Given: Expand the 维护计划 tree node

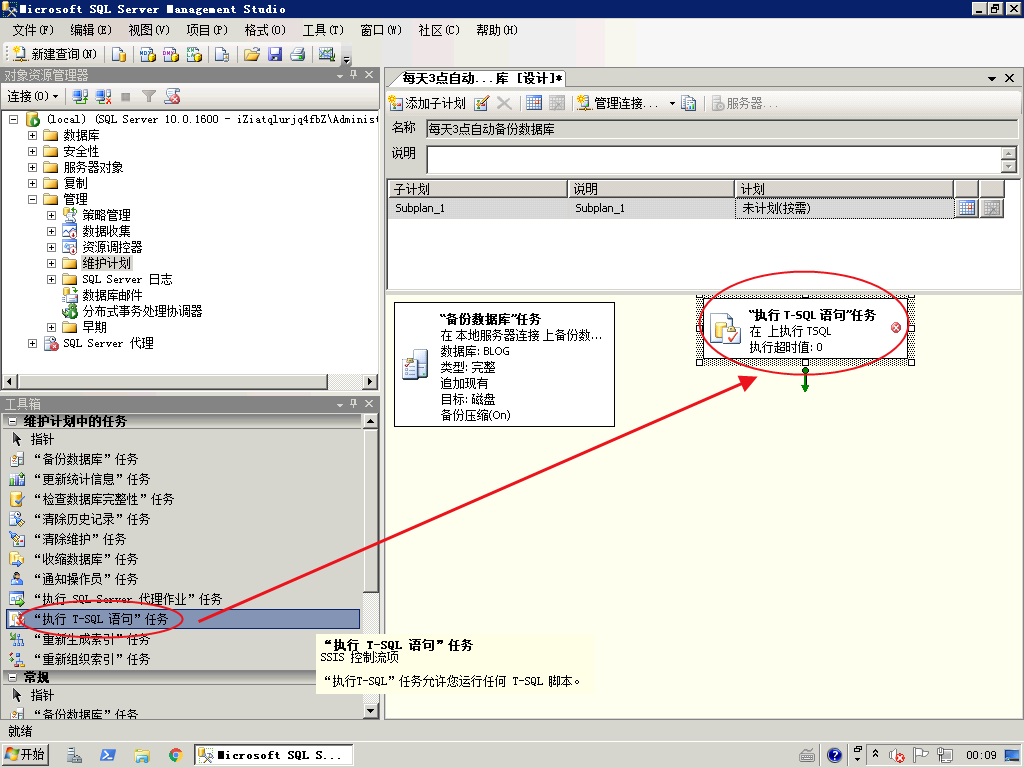Looking at the screenshot, I should 51,263.
